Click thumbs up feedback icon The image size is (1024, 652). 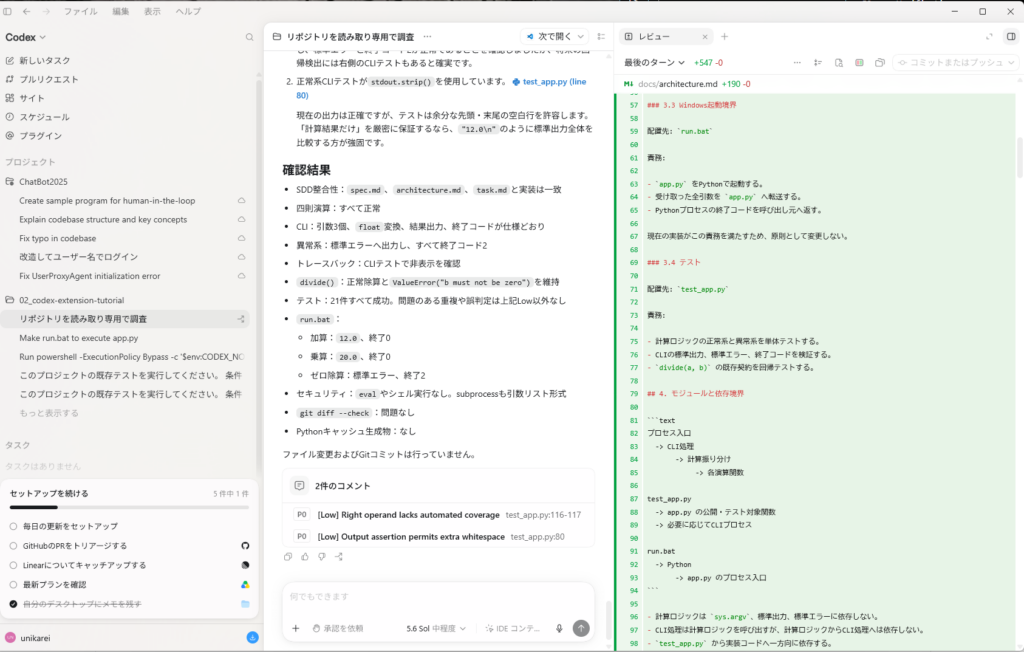click(305, 557)
